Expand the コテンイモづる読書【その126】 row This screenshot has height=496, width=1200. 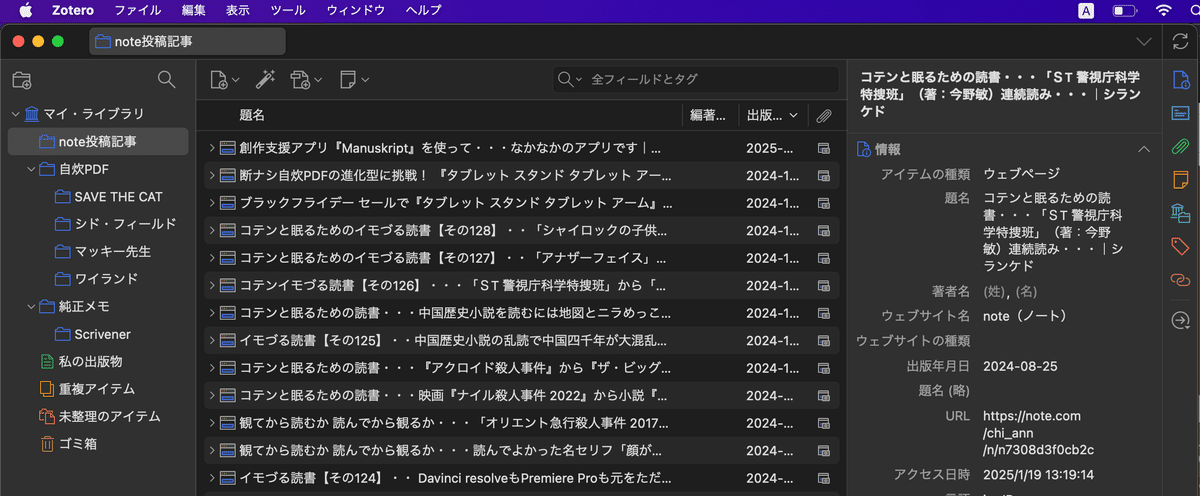pos(211,285)
